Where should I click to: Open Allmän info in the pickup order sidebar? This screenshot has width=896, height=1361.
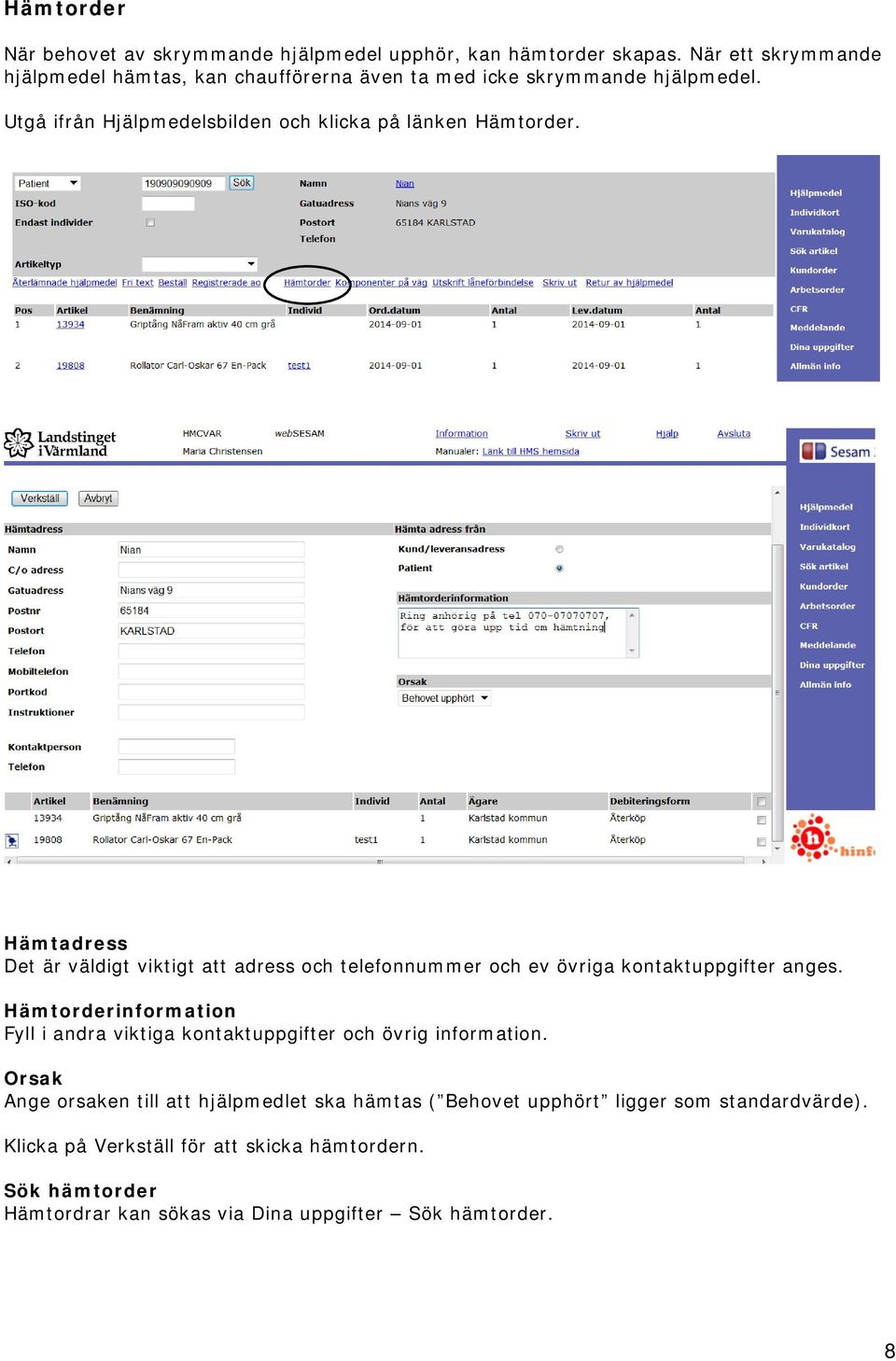click(x=825, y=685)
